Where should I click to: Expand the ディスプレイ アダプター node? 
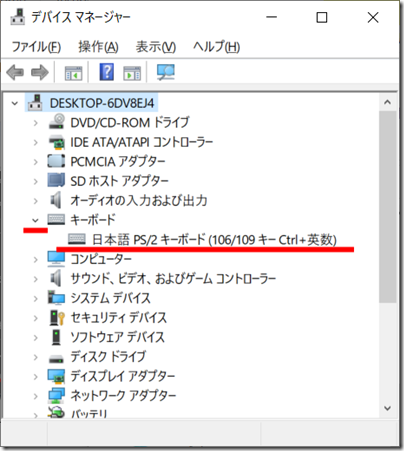[x=36, y=377]
